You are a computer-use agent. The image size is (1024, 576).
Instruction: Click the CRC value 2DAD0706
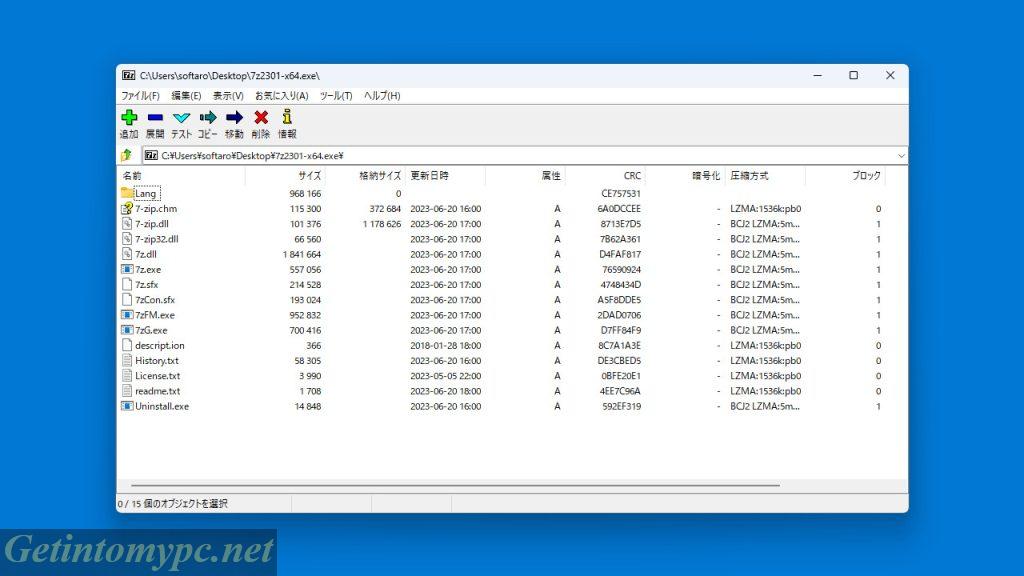(x=619, y=315)
